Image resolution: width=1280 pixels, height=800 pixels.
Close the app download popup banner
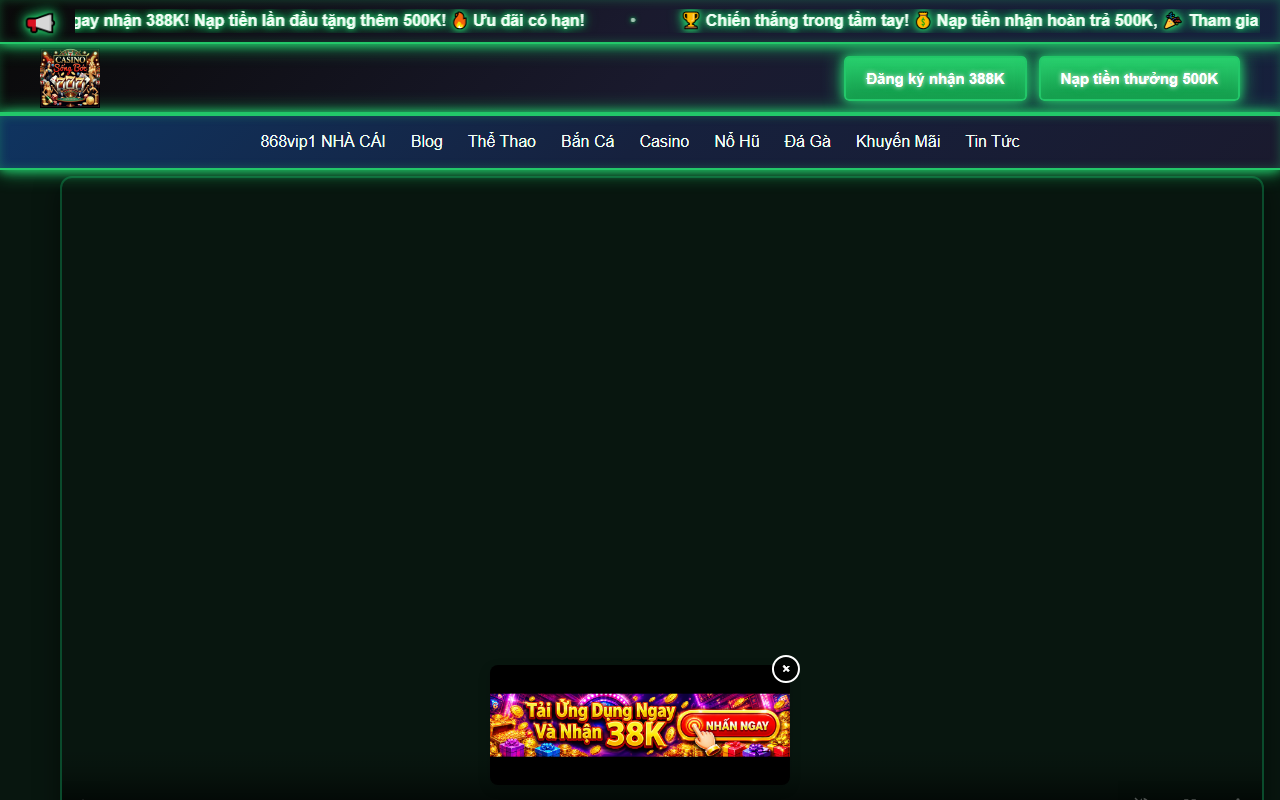(786, 669)
